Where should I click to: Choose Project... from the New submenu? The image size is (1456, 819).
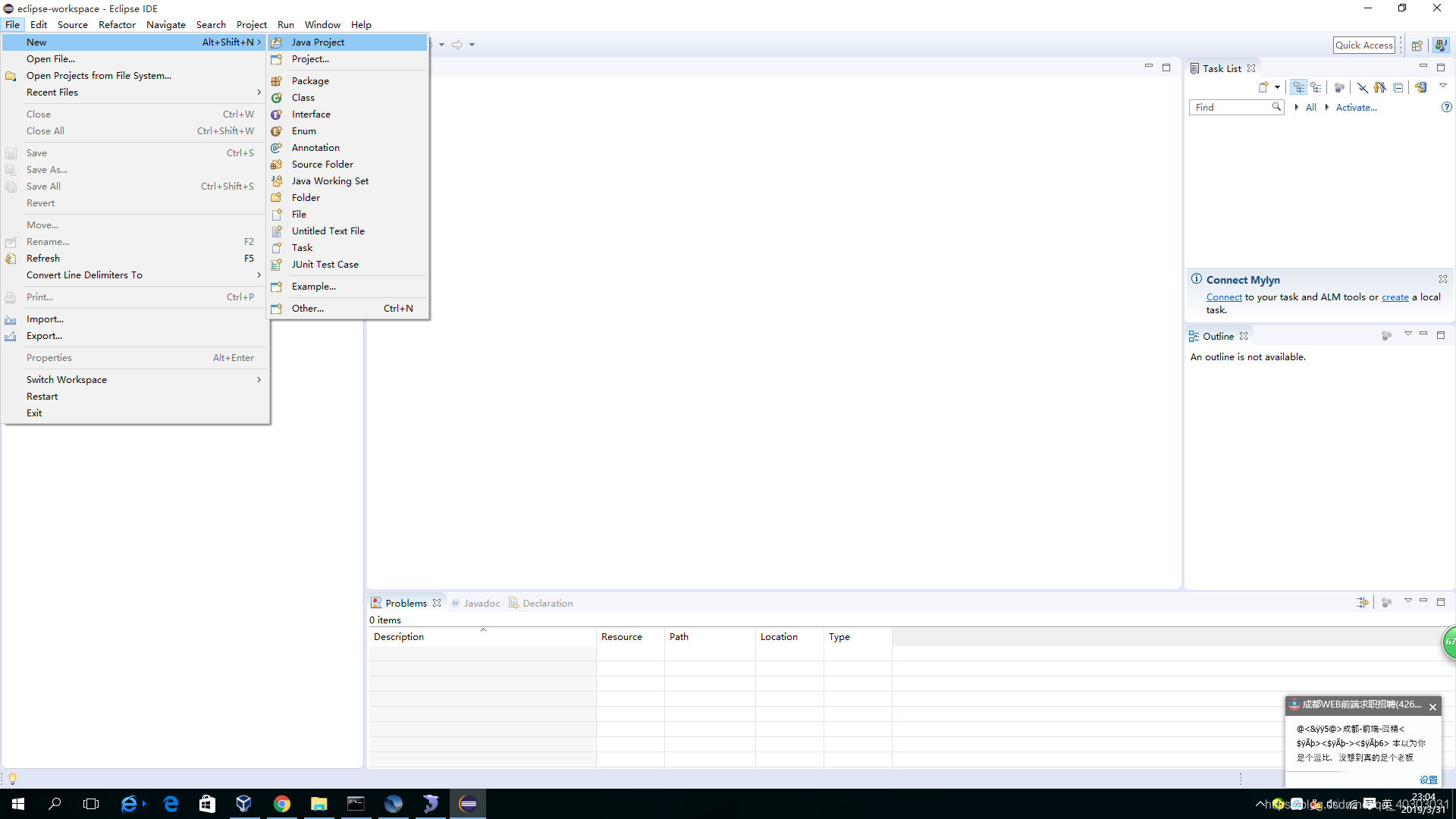pos(348,59)
